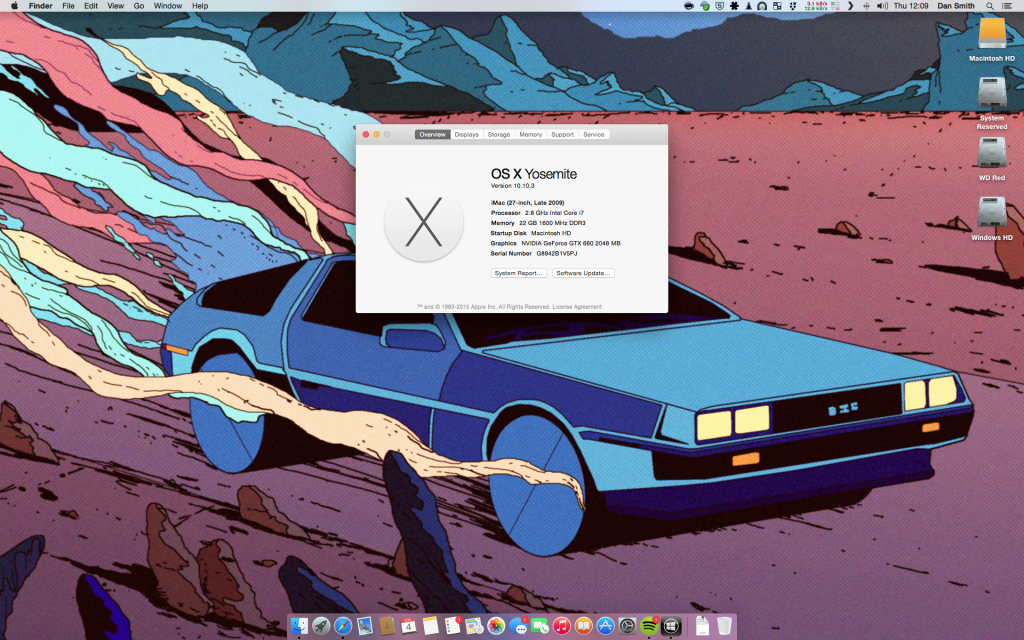Launch Launchpad rocket icon in Dock
This screenshot has width=1024, height=640.
(x=321, y=626)
